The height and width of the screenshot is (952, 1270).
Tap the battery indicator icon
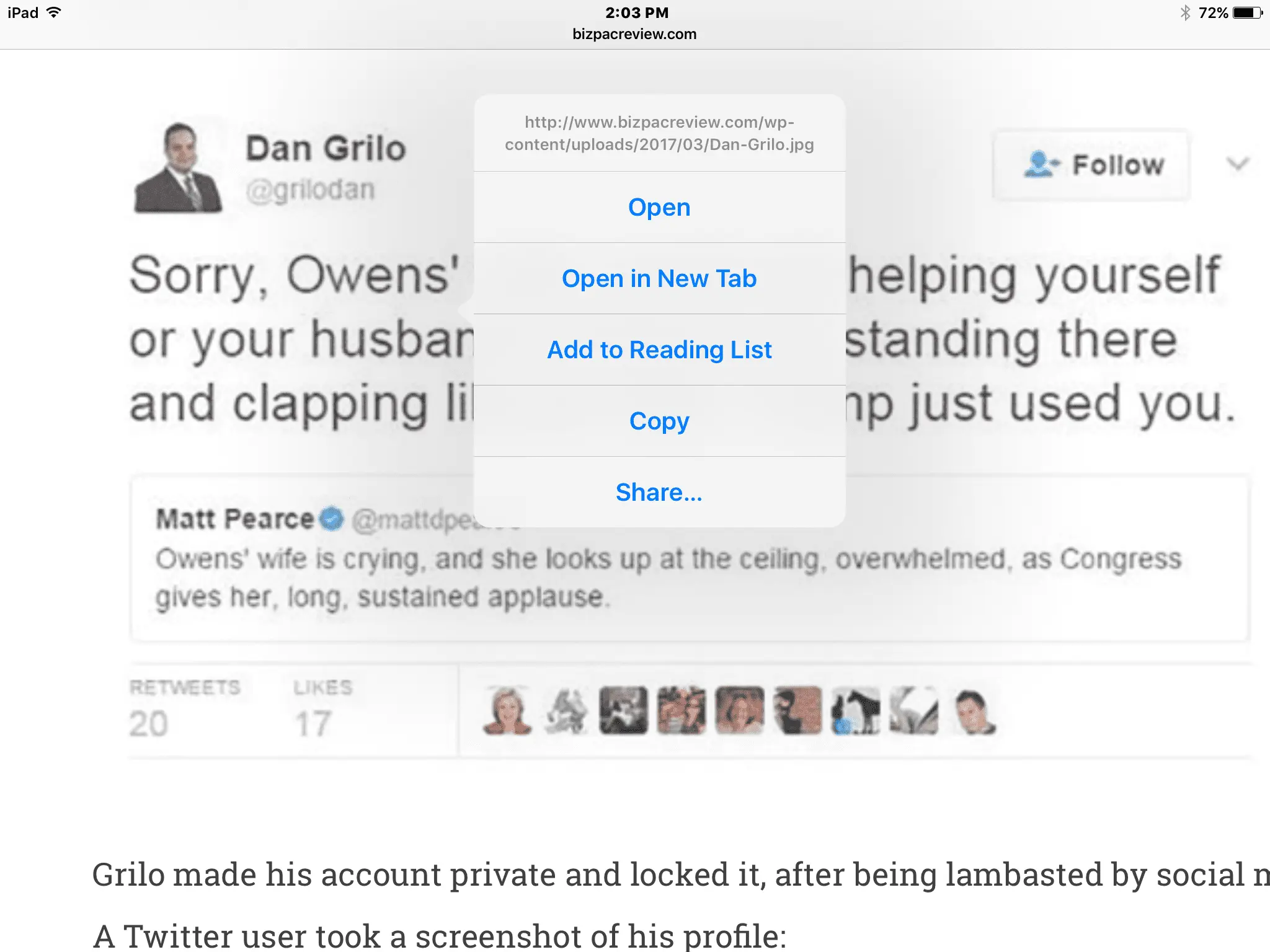[x=1248, y=12]
